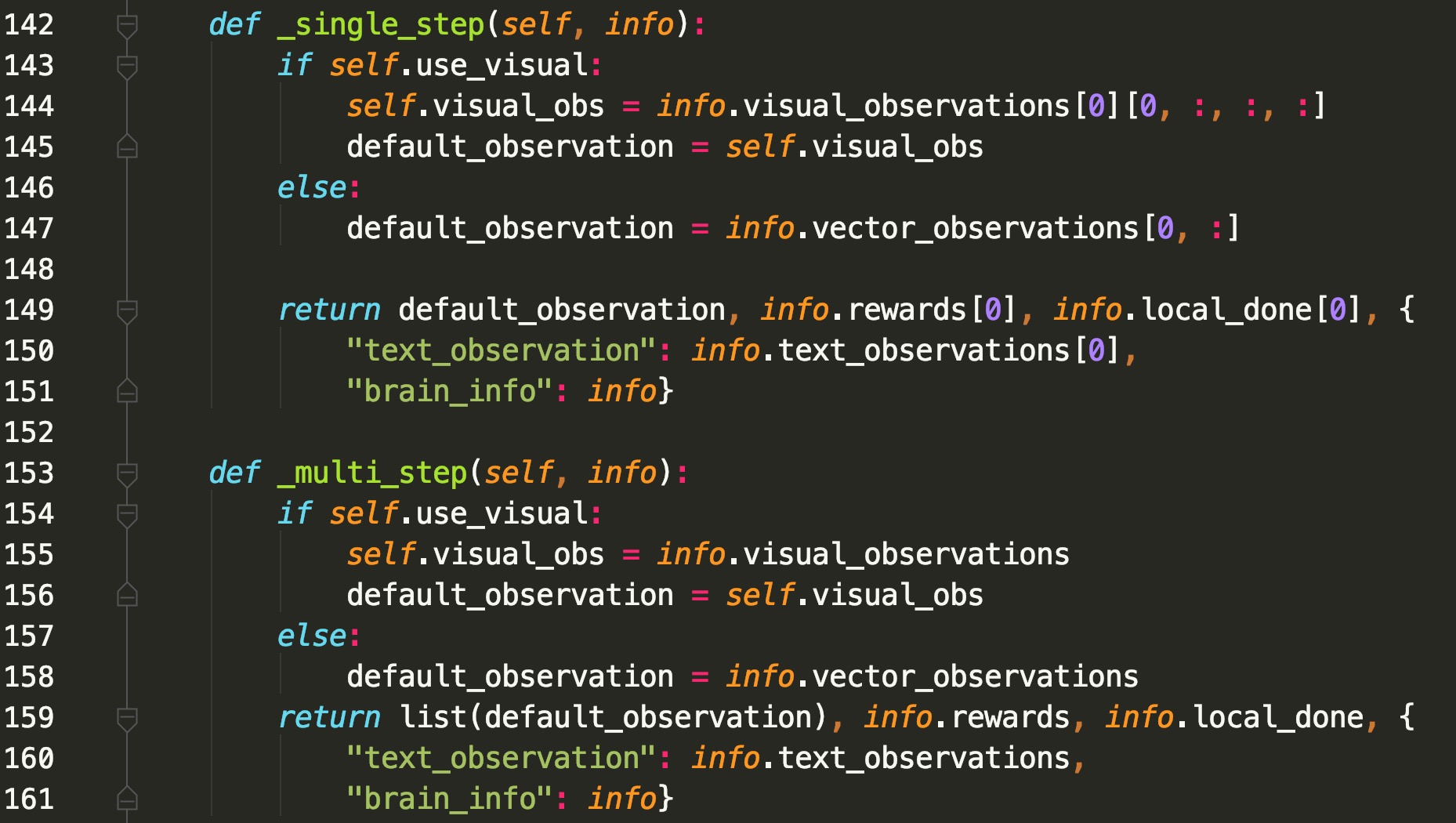Collapse the _single_step function fold marker
This screenshot has height=823, width=1456.
pyautogui.click(x=125, y=24)
